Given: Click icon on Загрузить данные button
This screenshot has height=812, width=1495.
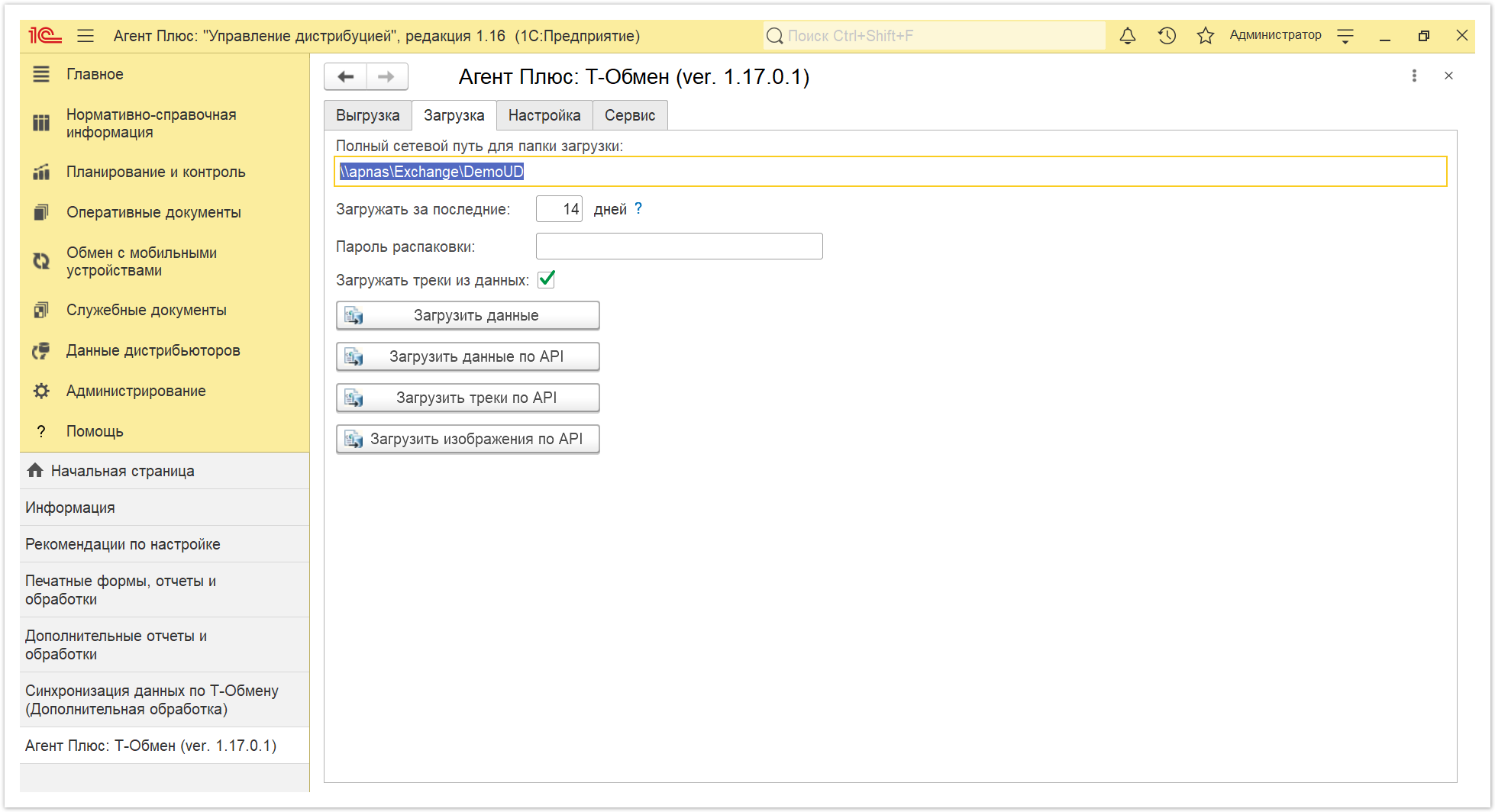Looking at the screenshot, I should (x=354, y=315).
